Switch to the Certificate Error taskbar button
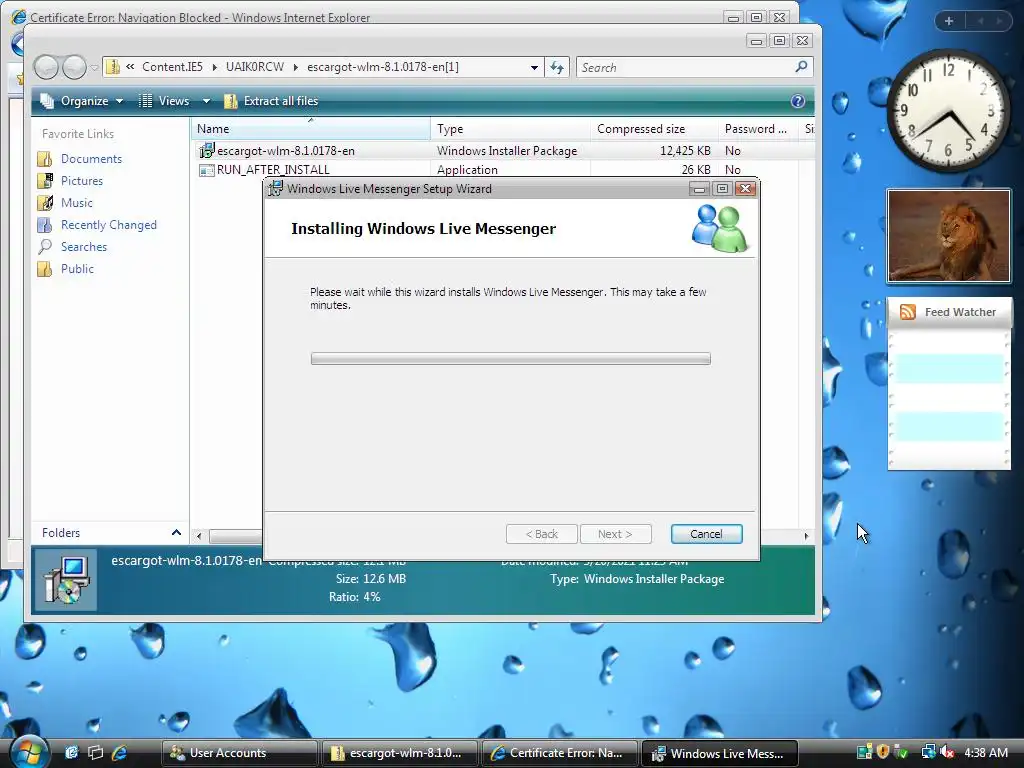 [x=560, y=753]
